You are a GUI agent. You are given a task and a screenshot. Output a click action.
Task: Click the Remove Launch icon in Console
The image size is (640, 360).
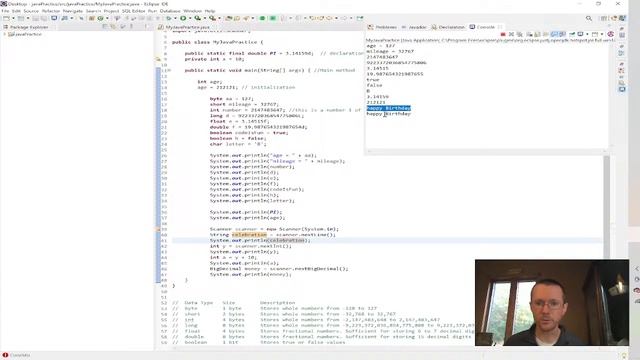[x=511, y=34]
